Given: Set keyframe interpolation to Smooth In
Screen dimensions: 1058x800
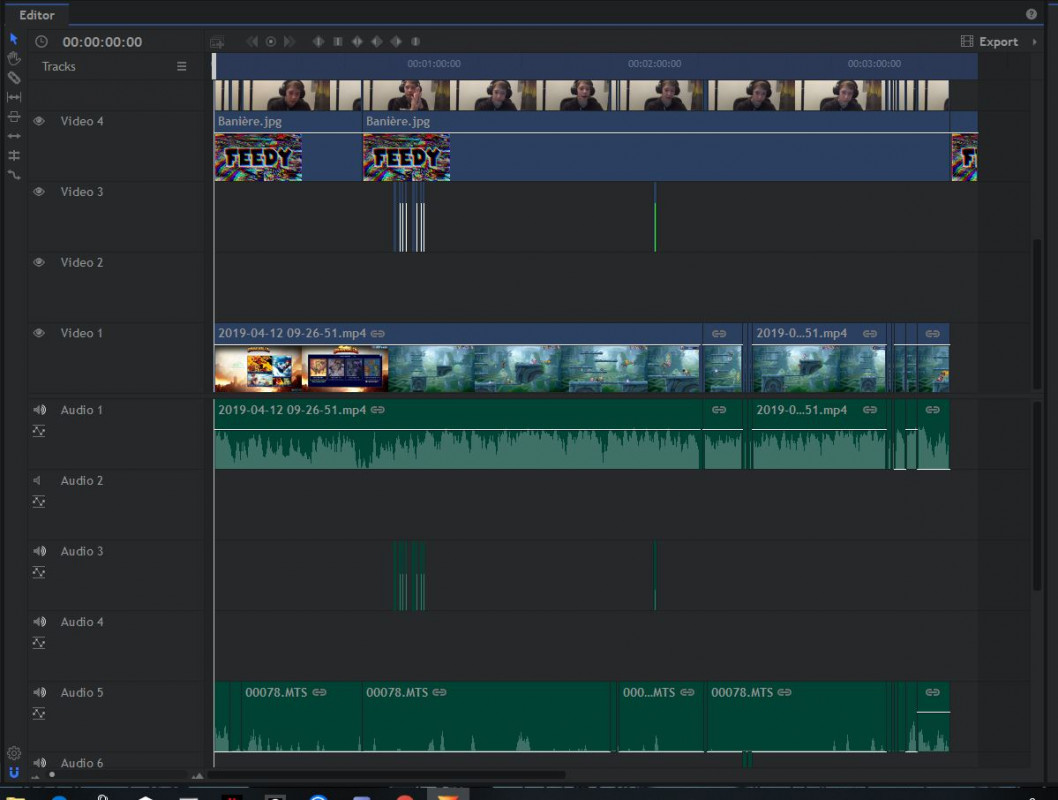Looking at the screenshot, I should click(x=377, y=42).
